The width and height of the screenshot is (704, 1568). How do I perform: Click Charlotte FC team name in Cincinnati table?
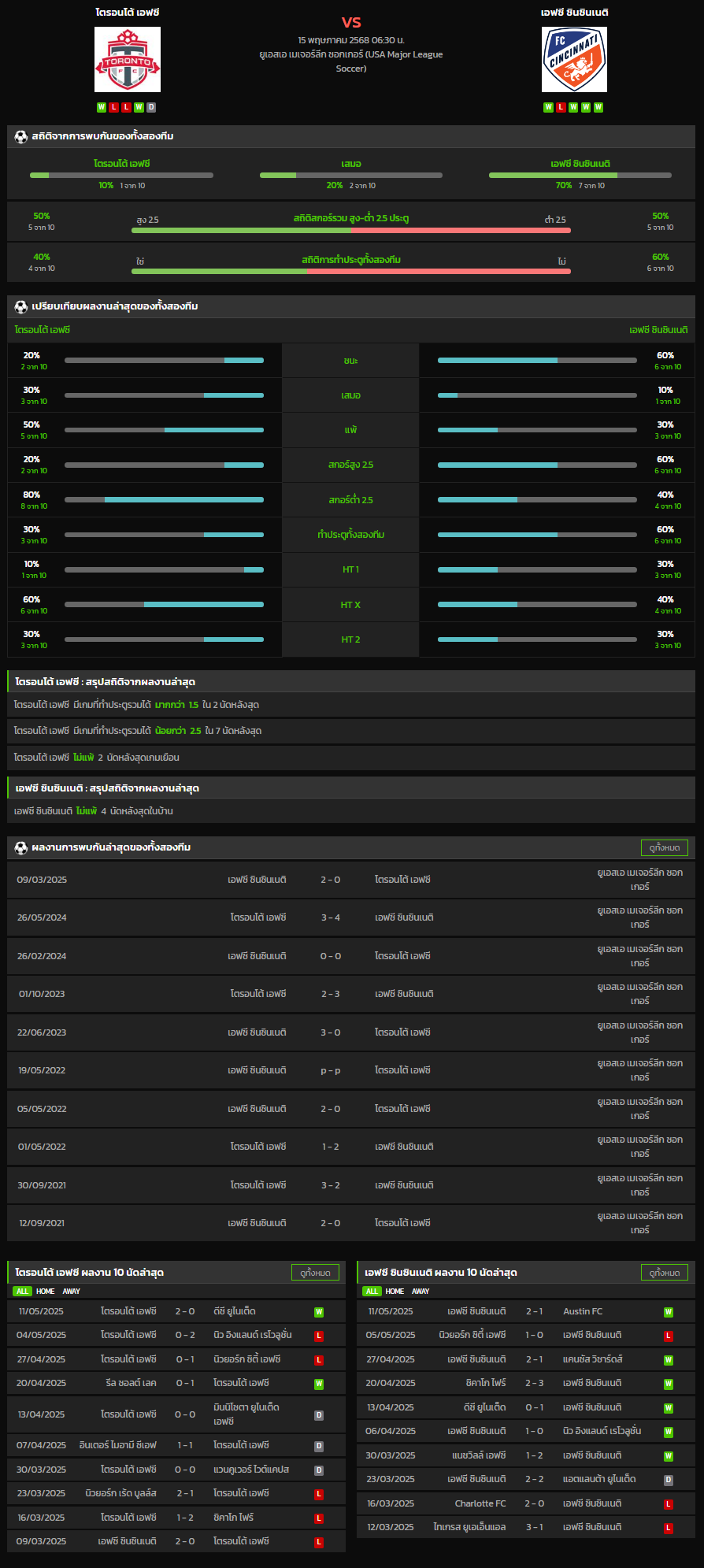[x=480, y=1503]
